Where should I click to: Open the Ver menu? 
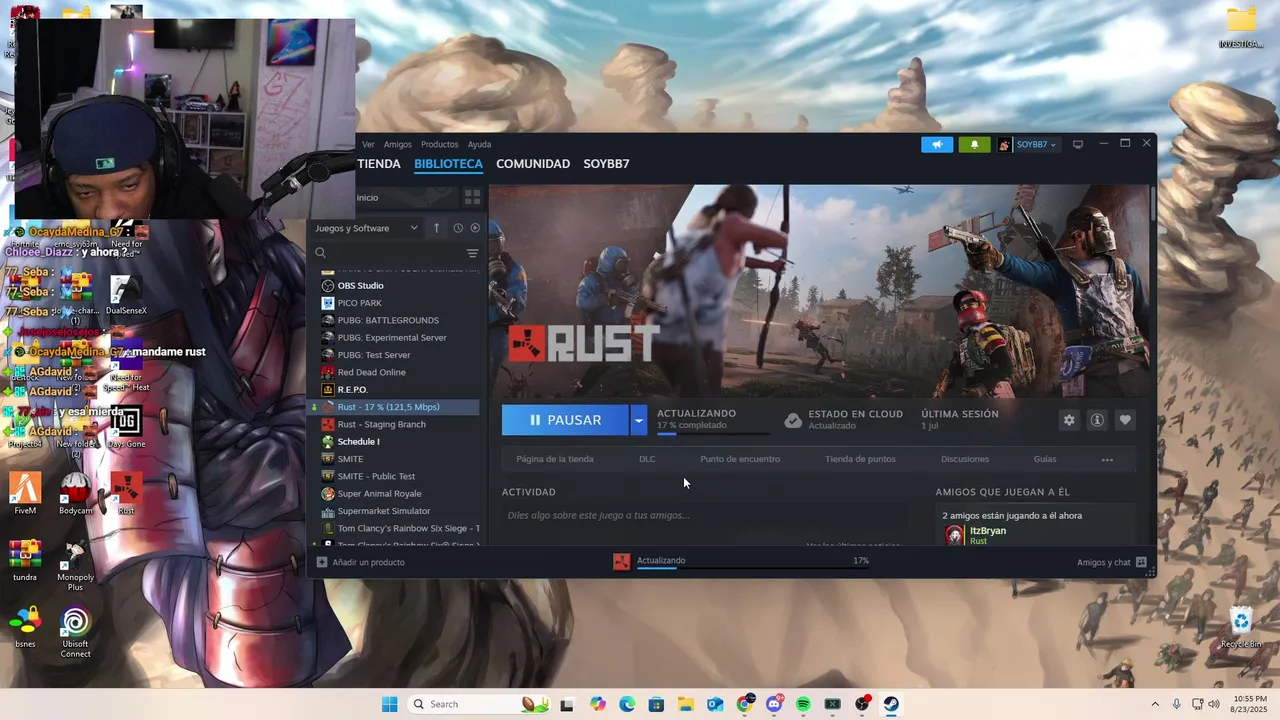(x=368, y=144)
